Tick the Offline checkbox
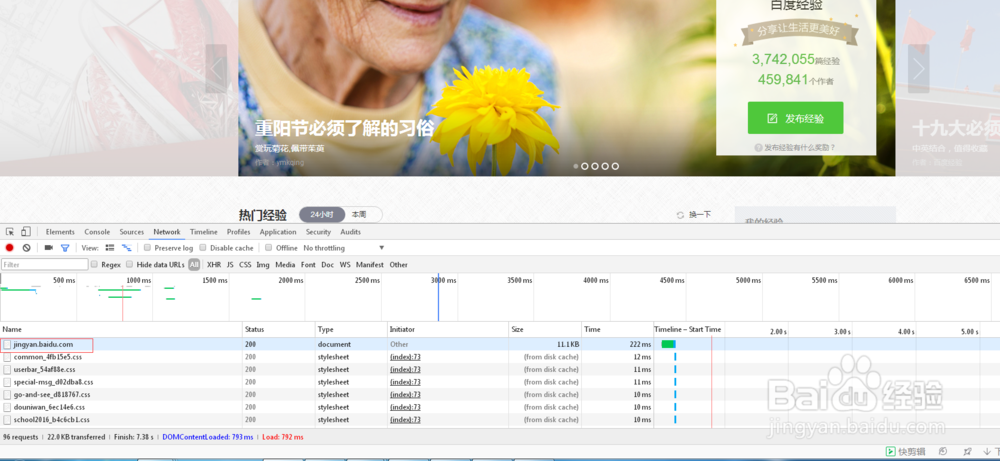Screen dimensions: 1000x461 click(x=269, y=248)
